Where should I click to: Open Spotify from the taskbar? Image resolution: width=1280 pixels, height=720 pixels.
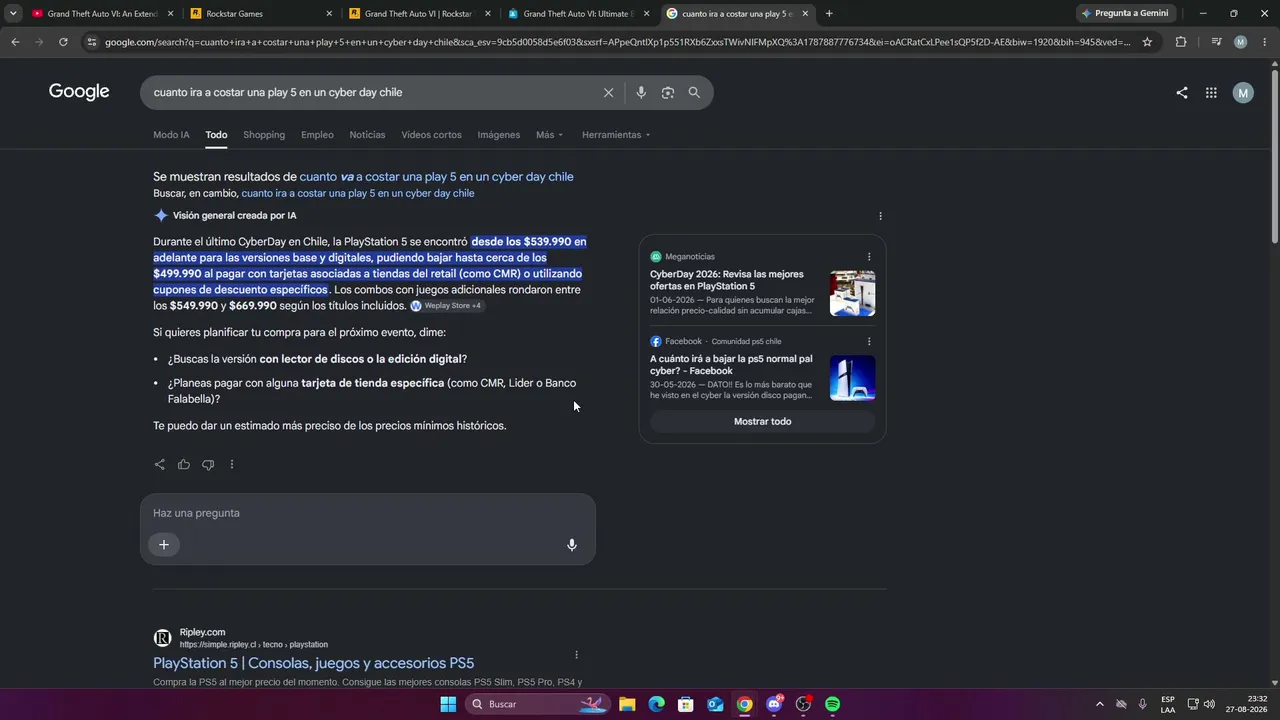coord(833,704)
